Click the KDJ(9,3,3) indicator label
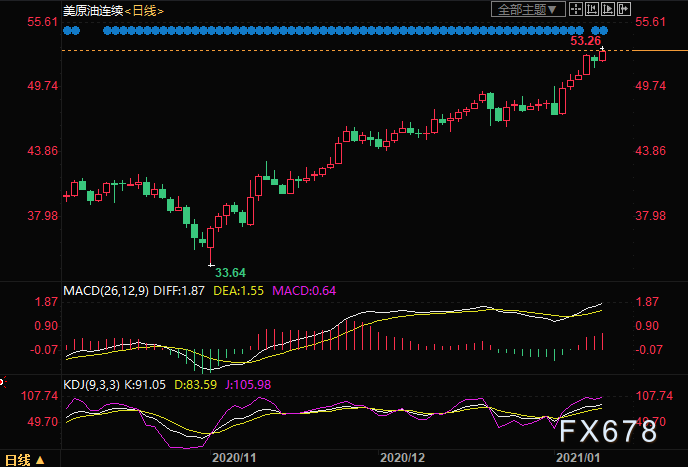The width and height of the screenshot is (688, 467). (x=93, y=385)
